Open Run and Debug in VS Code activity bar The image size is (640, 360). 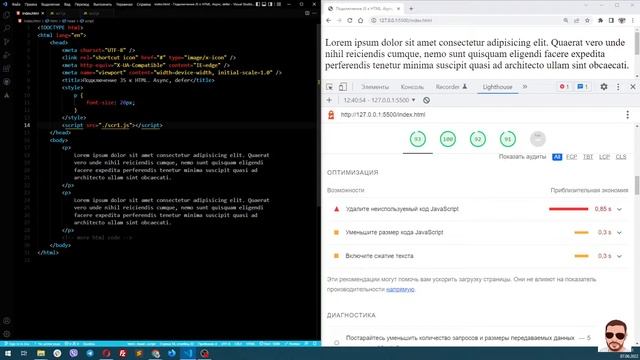click(7, 55)
